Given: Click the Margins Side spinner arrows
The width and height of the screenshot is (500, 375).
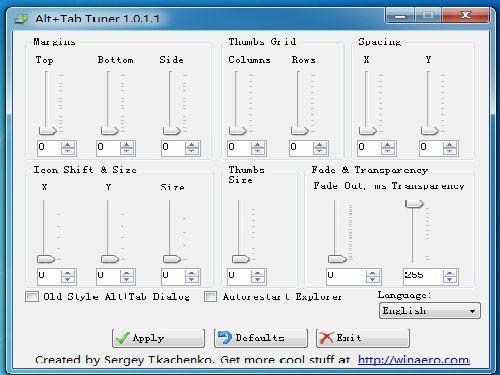Looking at the screenshot, I should (x=192, y=148).
